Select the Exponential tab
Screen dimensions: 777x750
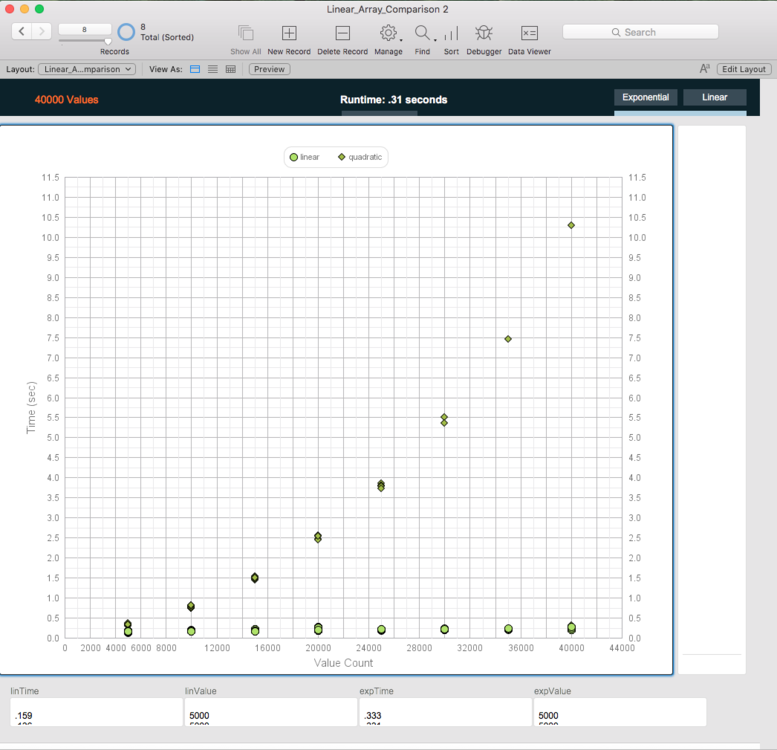point(645,97)
